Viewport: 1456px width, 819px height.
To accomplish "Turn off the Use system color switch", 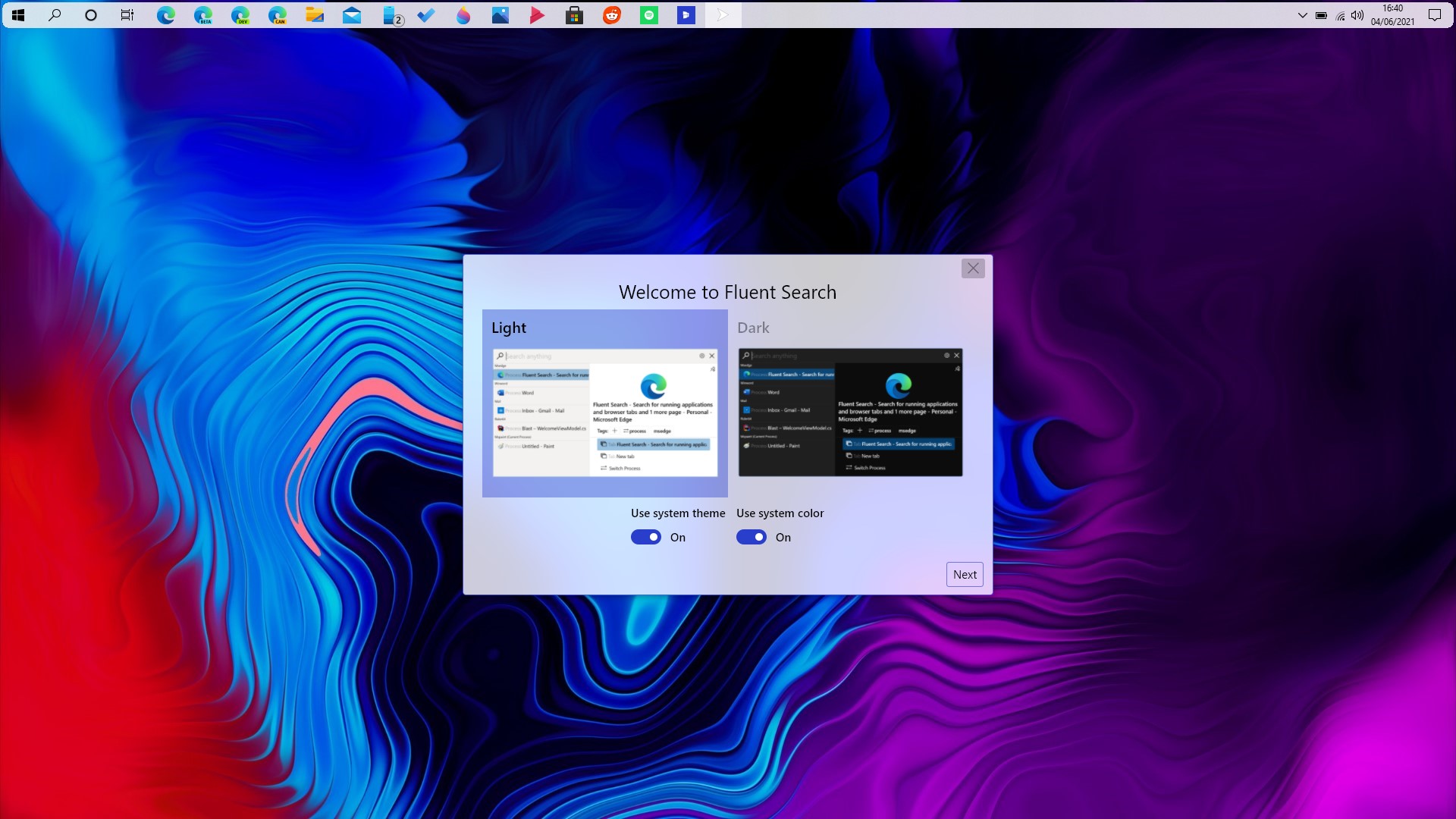I will tap(752, 537).
